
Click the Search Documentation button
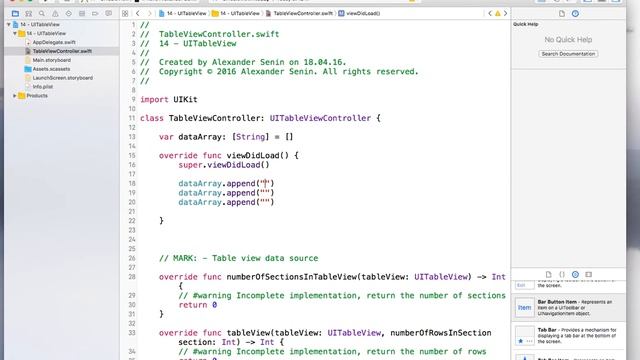click(x=568, y=54)
